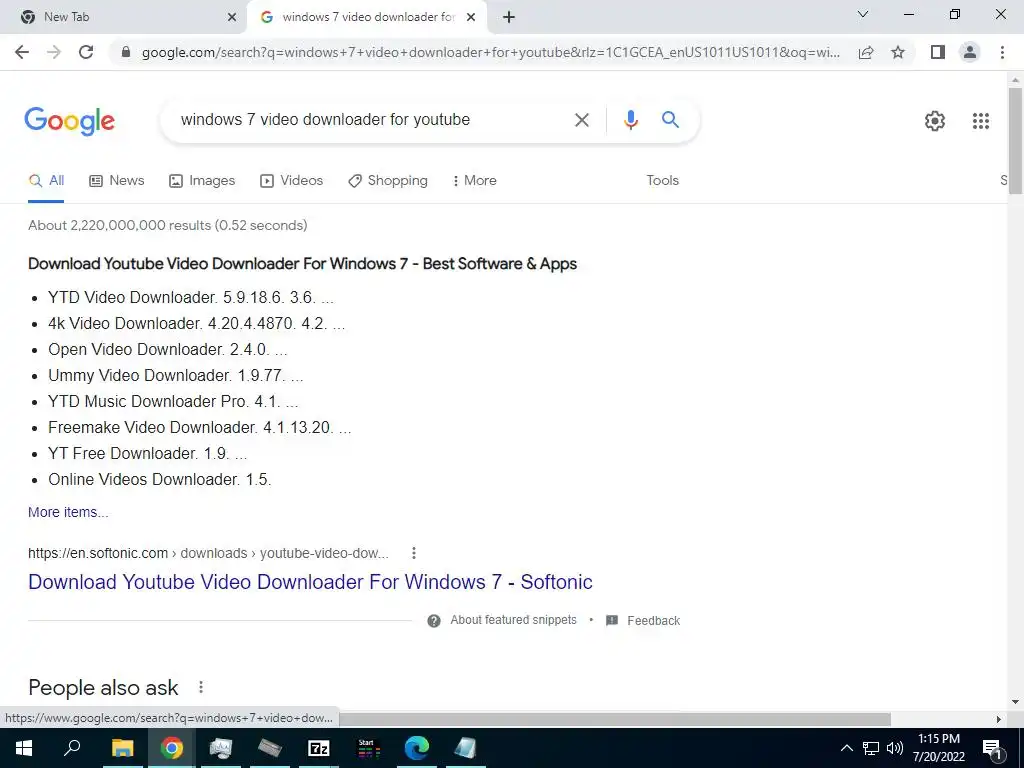
Task: Click the browser address bar URL
Action: [x=490, y=52]
